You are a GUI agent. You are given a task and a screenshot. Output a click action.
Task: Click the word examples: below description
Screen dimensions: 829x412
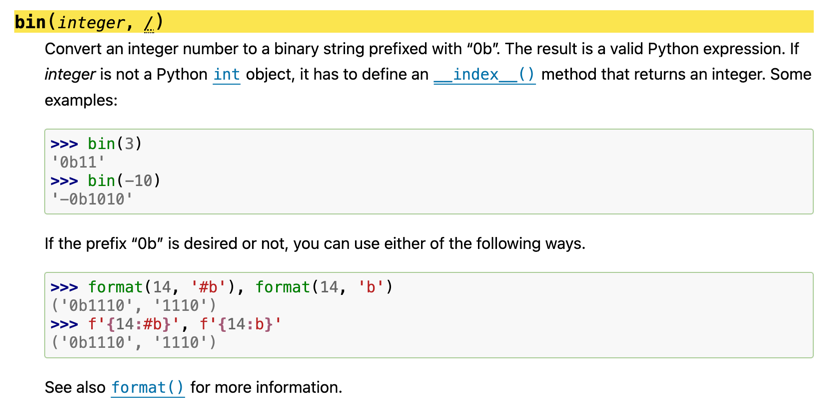[81, 100]
